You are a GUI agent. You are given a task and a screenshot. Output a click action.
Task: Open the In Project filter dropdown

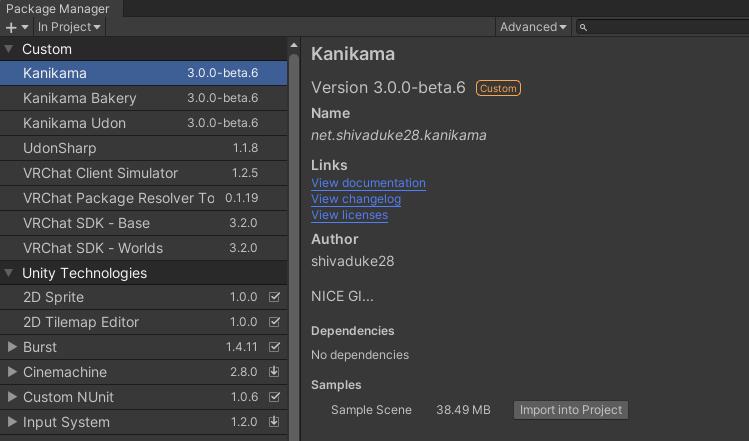click(x=69, y=27)
